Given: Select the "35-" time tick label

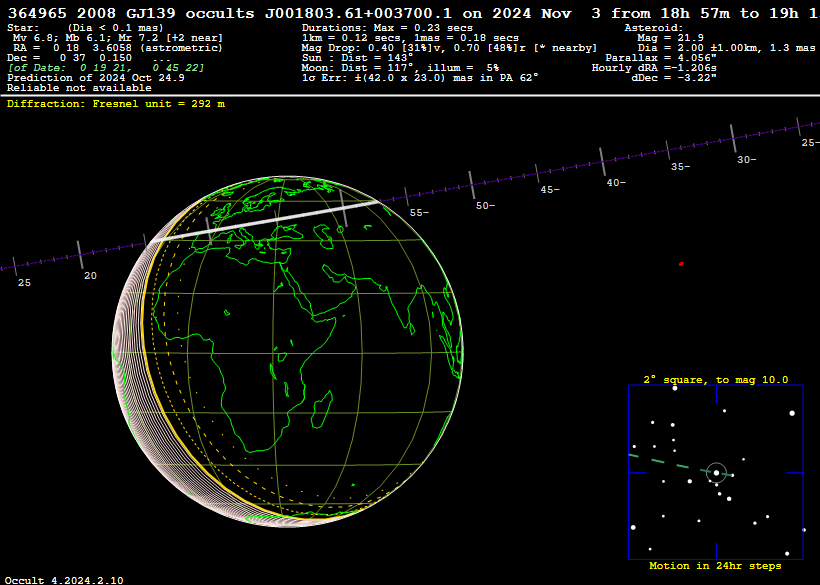Looking at the screenshot, I should [x=680, y=167].
